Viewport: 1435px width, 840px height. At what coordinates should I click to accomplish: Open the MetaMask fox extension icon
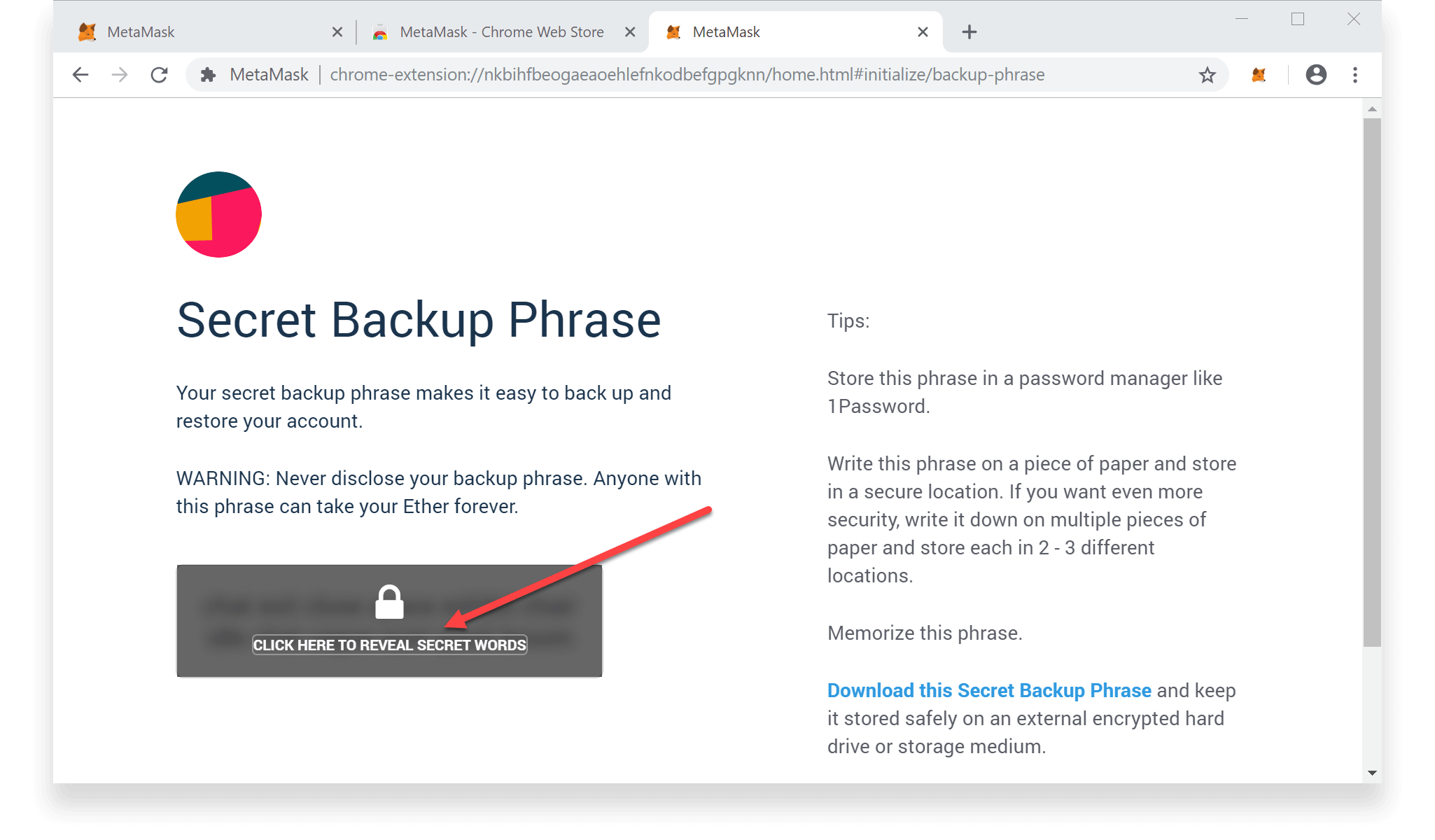[x=1259, y=75]
